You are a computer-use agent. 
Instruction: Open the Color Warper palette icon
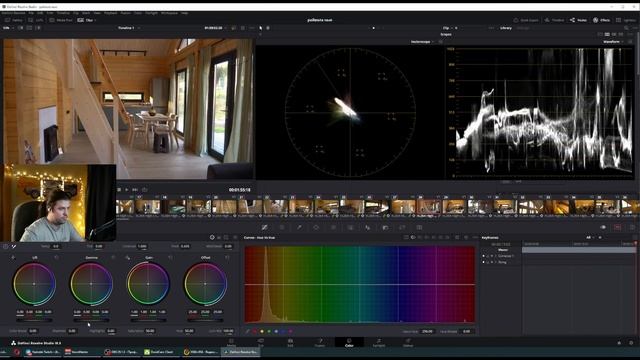(x=282, y=227)
